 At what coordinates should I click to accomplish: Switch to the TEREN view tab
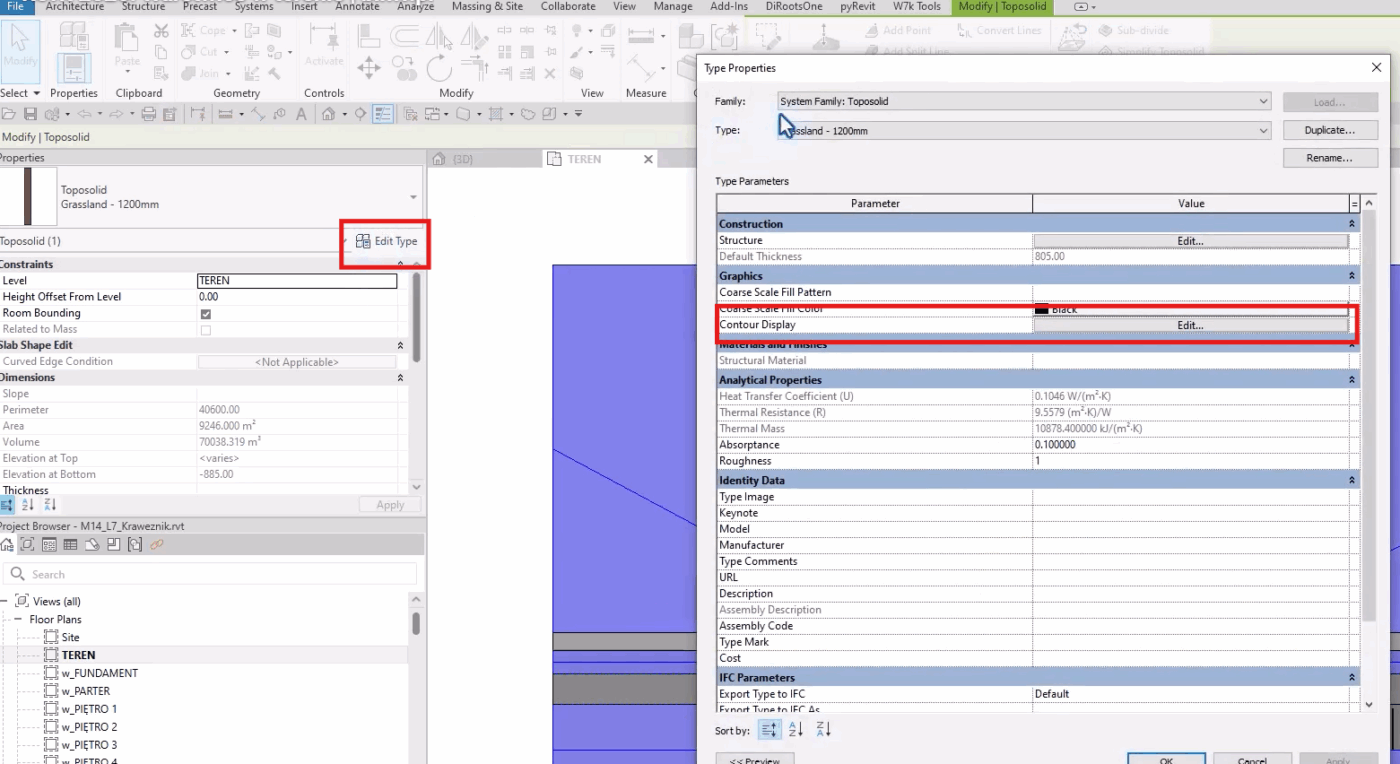(584, 159)
